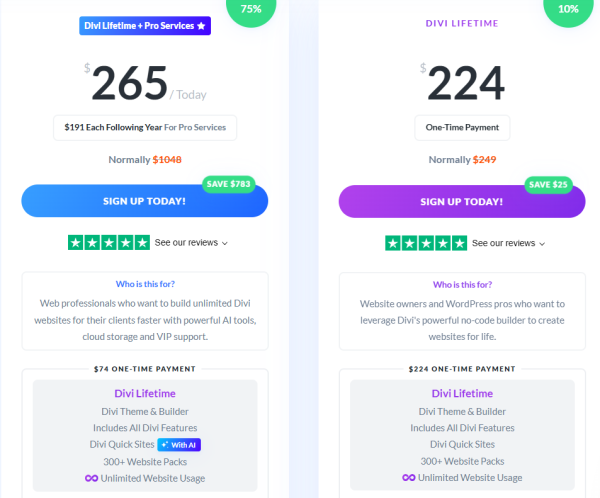Viewport: 600px width, 498px height.
Task: Click $191 Each Following Year box
Action: 145,127
